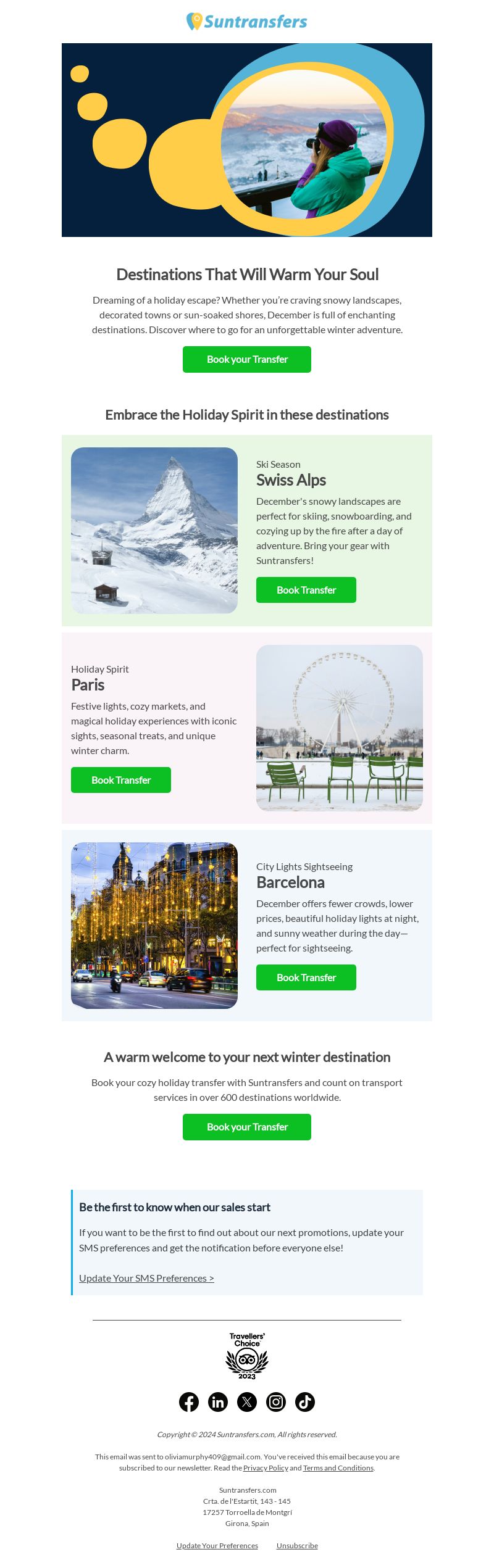Viewport: 494px width, 1568px height.
Task: Click the Book your Transfer button below welcome text
Action: [247, 1127]
